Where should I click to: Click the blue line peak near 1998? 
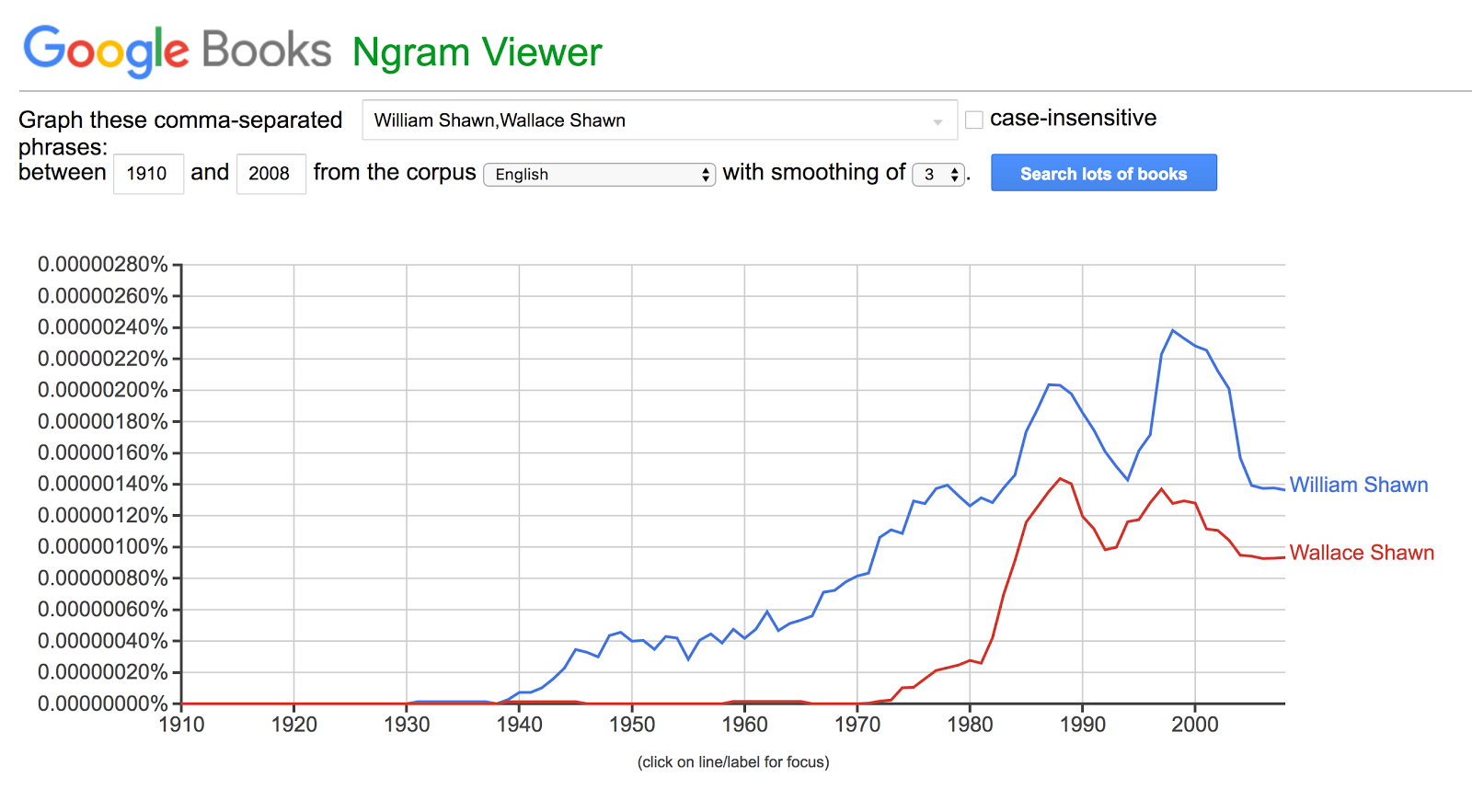pos(1173,330)
